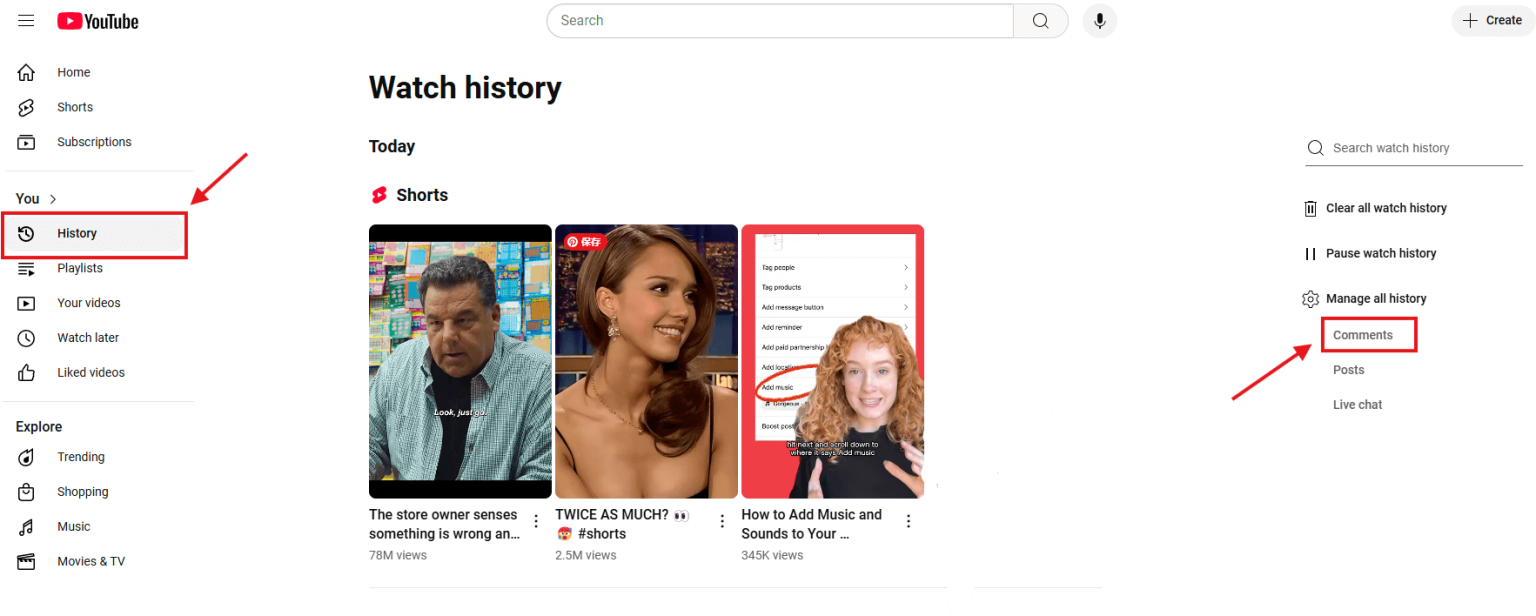Open the Shorts section from the sidebar
This screenshot has width=1536, height=616.
pyautogui.click(x=74, y=106)
